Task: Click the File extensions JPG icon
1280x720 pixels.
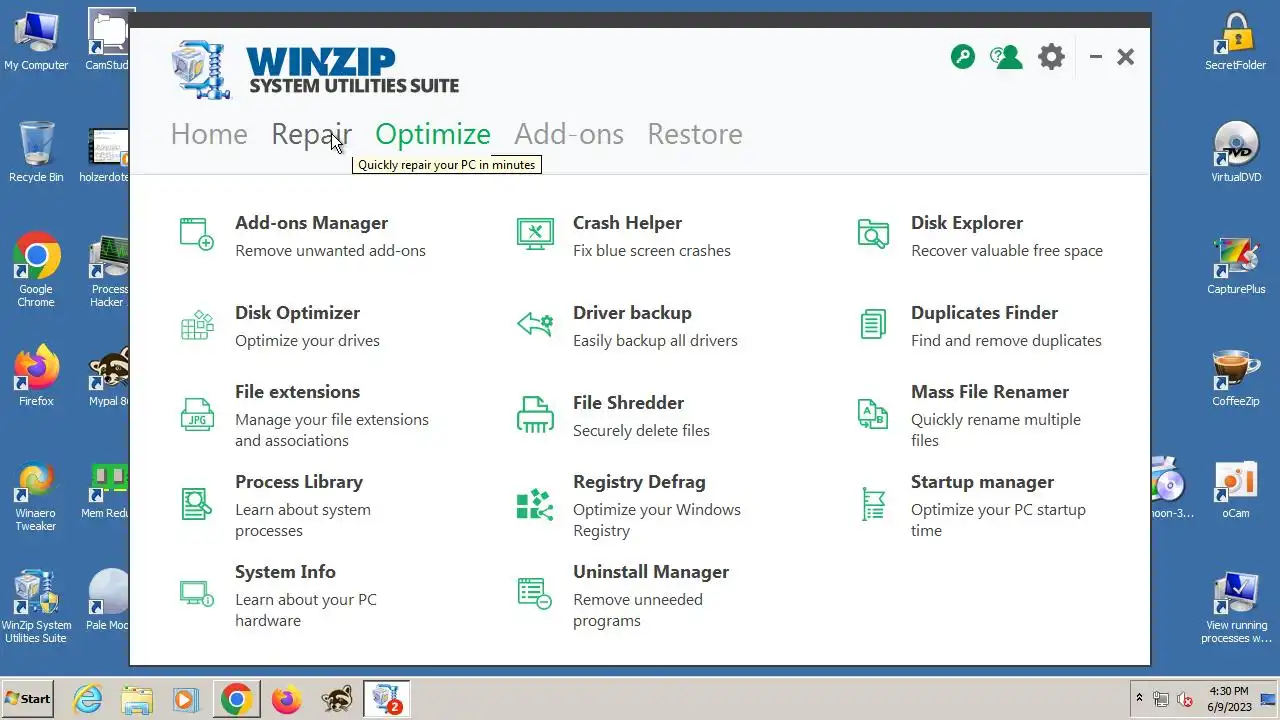Action: coord(197,414)
